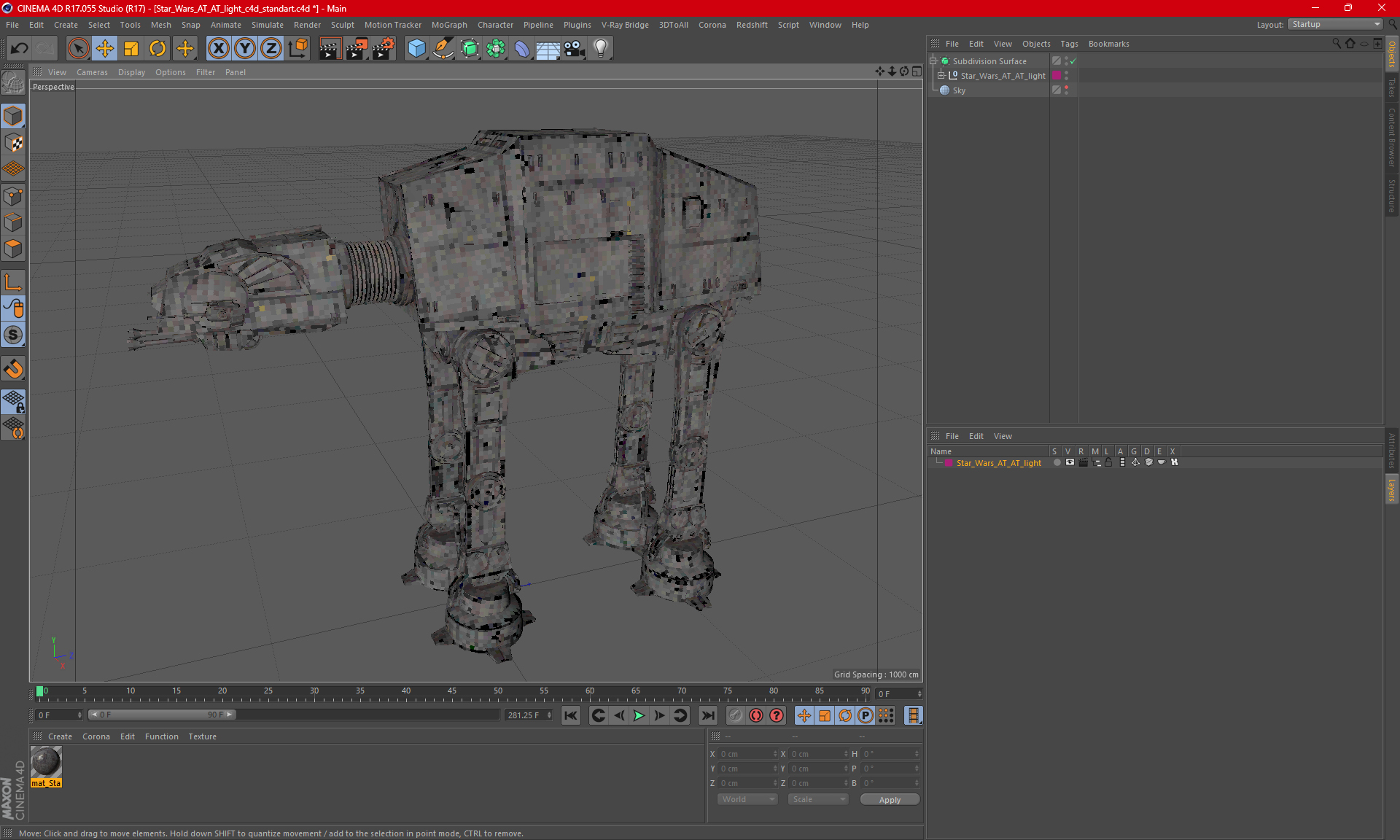1400x840 pixels.
Task: Switch to Points mode icon
Action: [13, 196]
